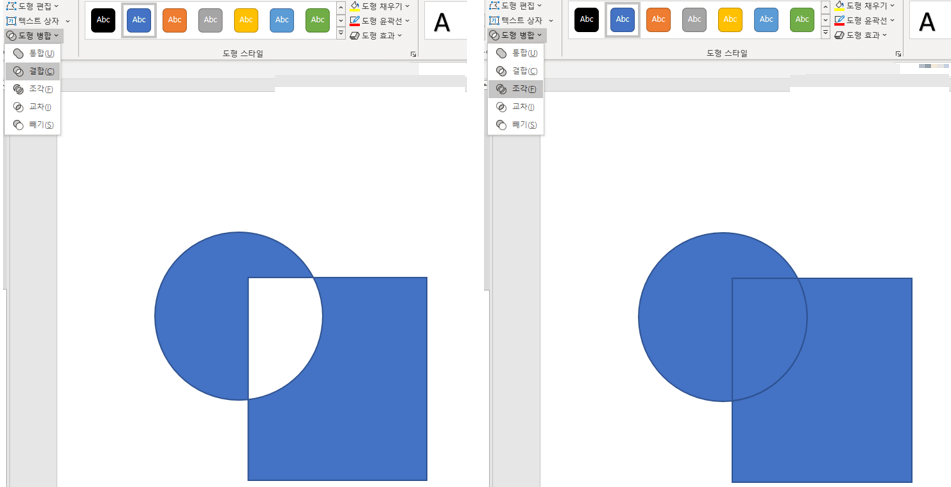951x487 pixels.
Task: Open 도형 병합 dropdown in left screenshot
Action: (x=33, y=36)
